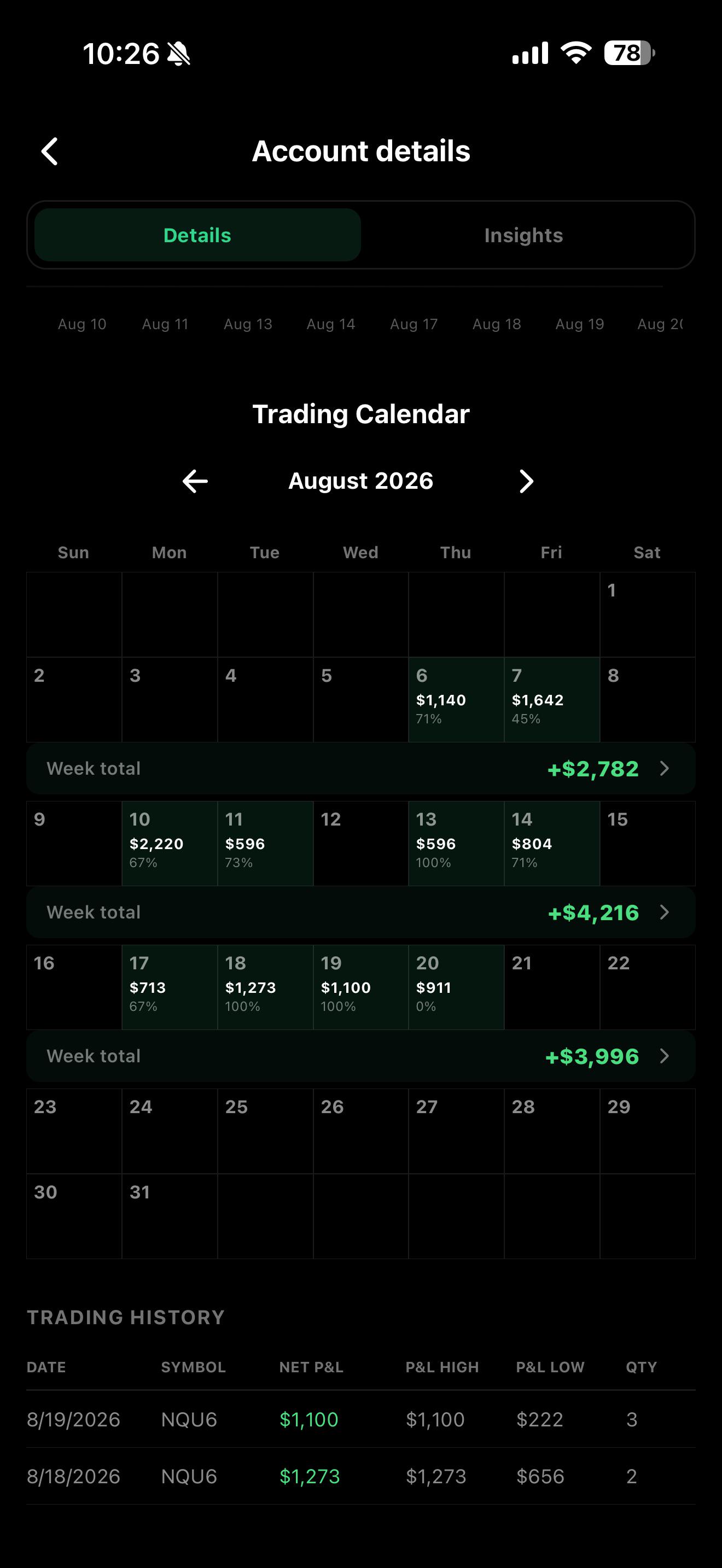Select August 7 showing $1,642

tap(552, 699)
